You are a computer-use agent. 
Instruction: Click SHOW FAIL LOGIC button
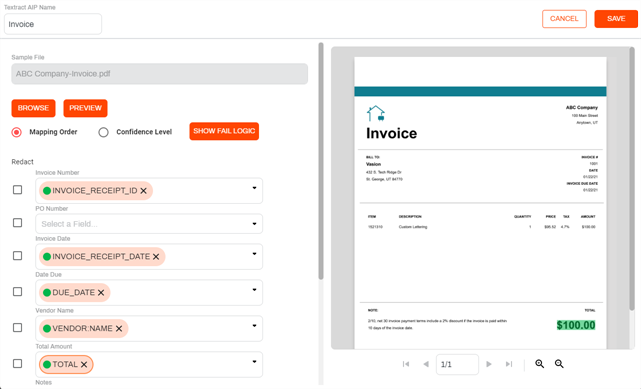[x=224, y=131]
